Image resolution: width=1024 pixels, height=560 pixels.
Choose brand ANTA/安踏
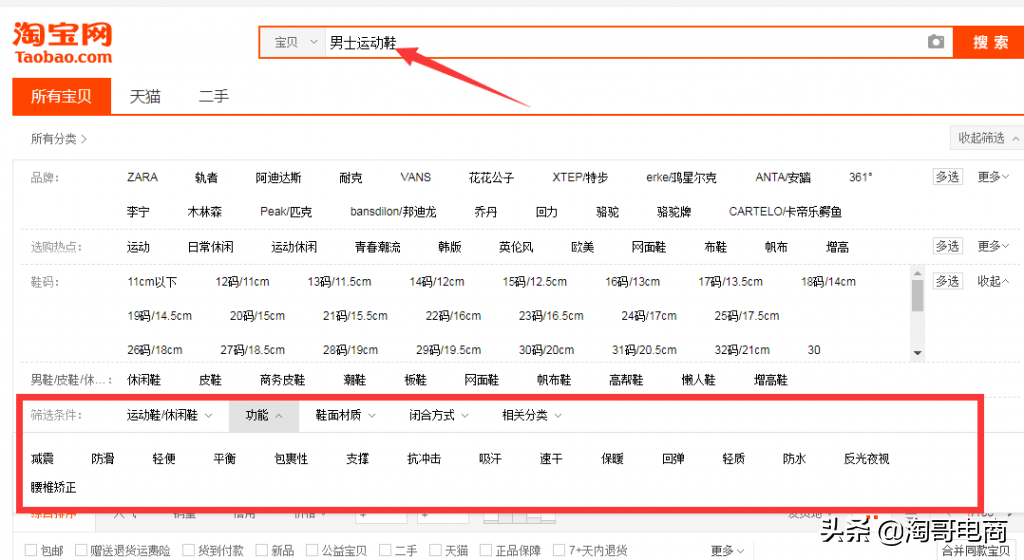click(783, 178)
